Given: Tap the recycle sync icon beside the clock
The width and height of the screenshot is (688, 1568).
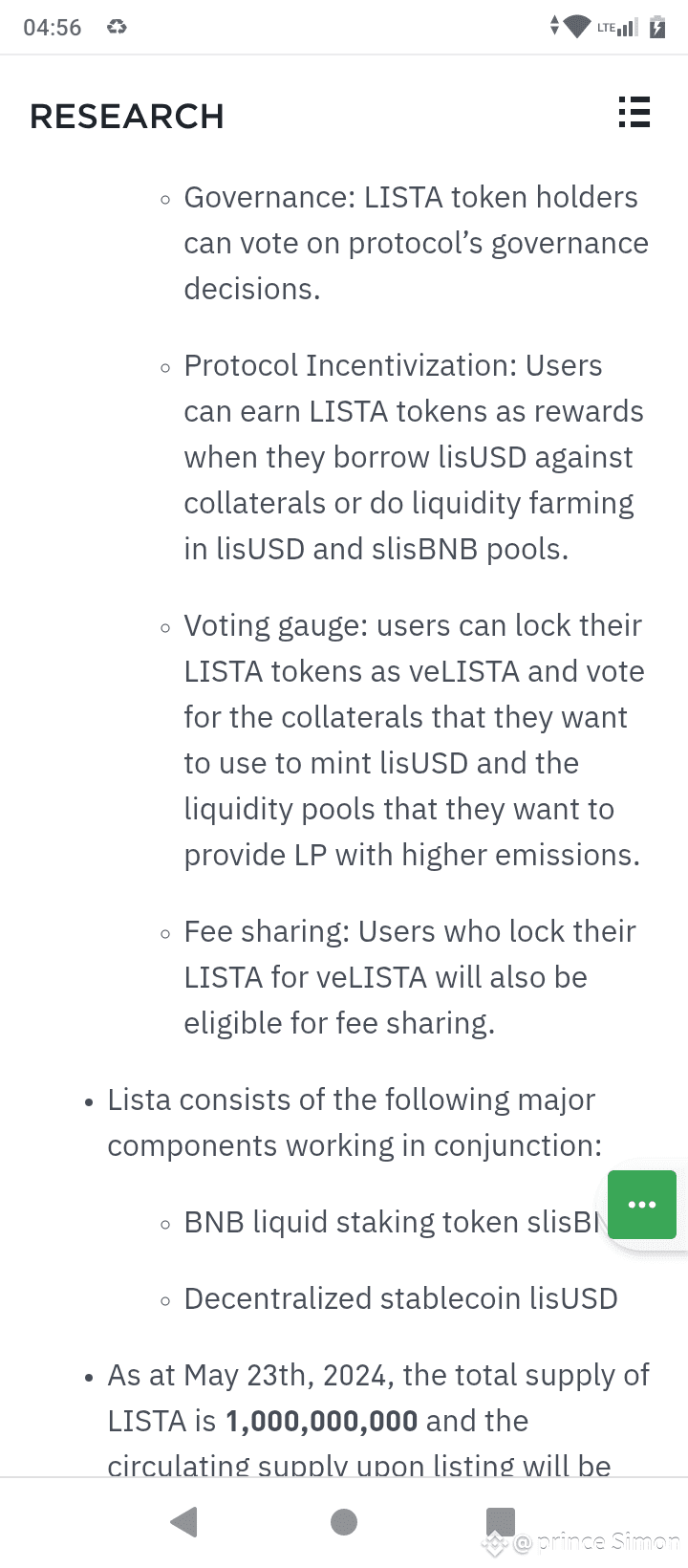Looking at the screenshot, I should [x=117, y=27].
